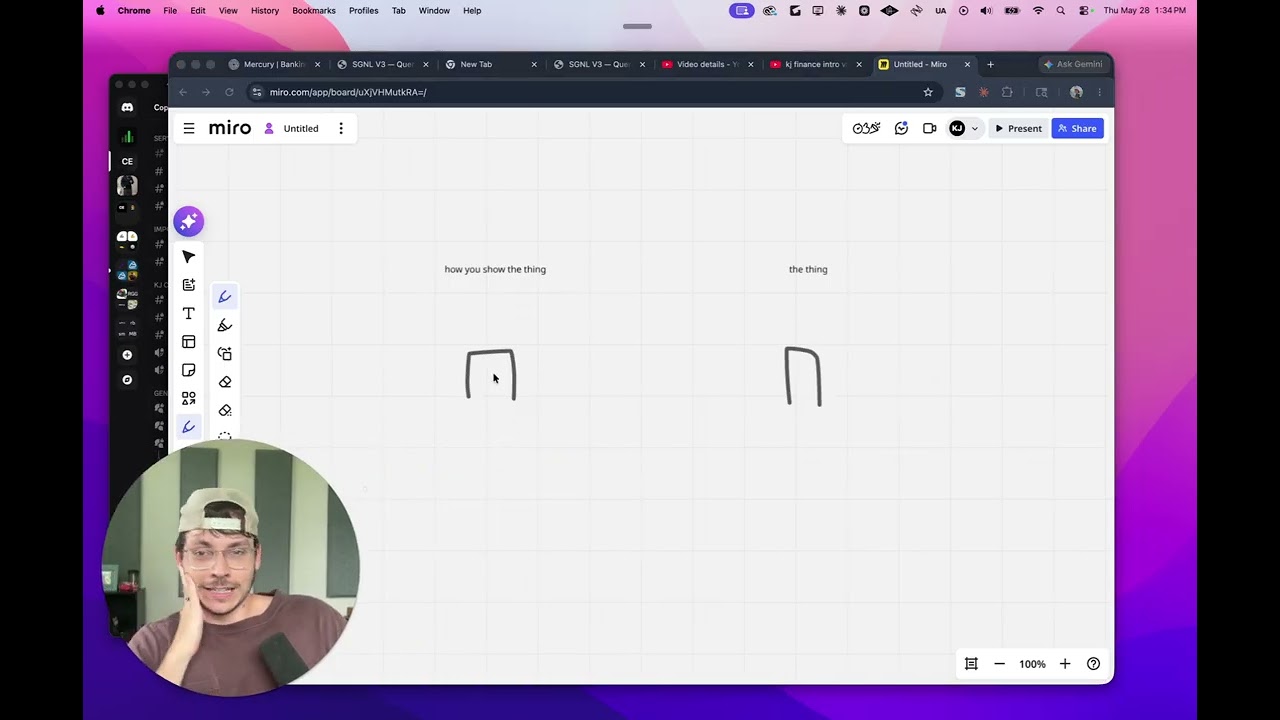Select the eraser tool
Screen dimensions: 1280x720
[x=224, y=382]
